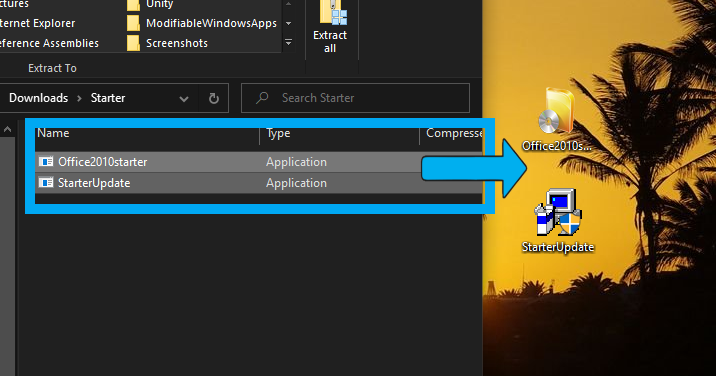Refresh the Starter folder view
This screenshot has width=716, height=376.
[x=214, y=98]
